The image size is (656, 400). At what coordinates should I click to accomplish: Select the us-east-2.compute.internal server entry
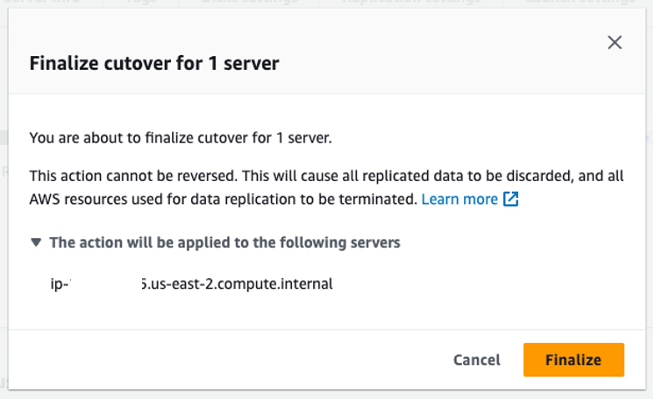click(x=192, y=285)
